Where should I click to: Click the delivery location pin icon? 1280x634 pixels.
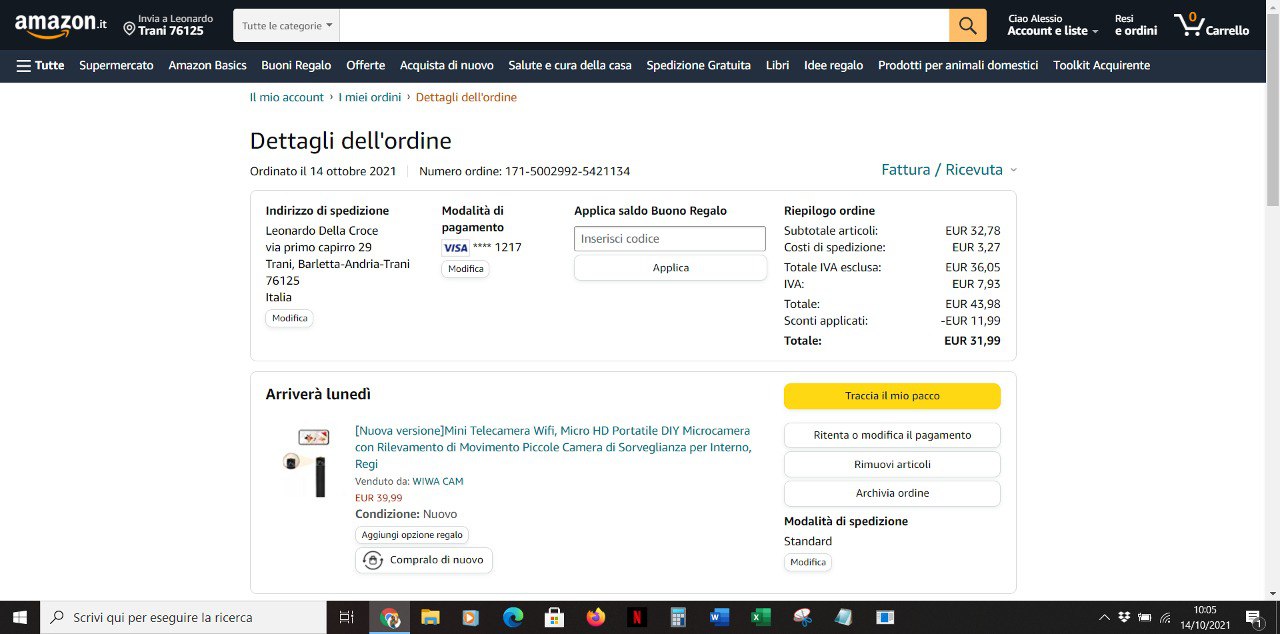129,28
